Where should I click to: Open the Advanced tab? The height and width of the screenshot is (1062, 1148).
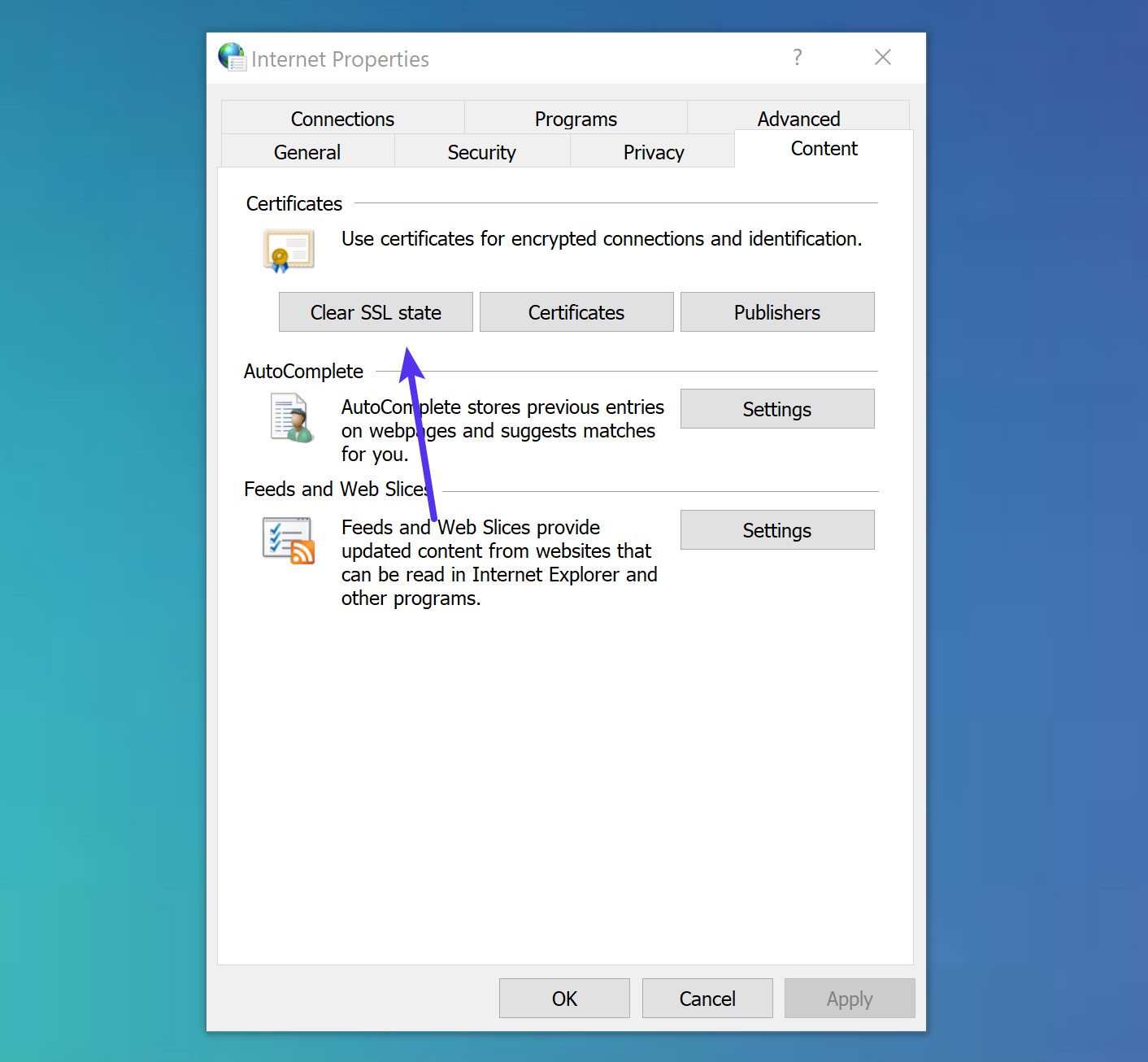coord(798,119)
